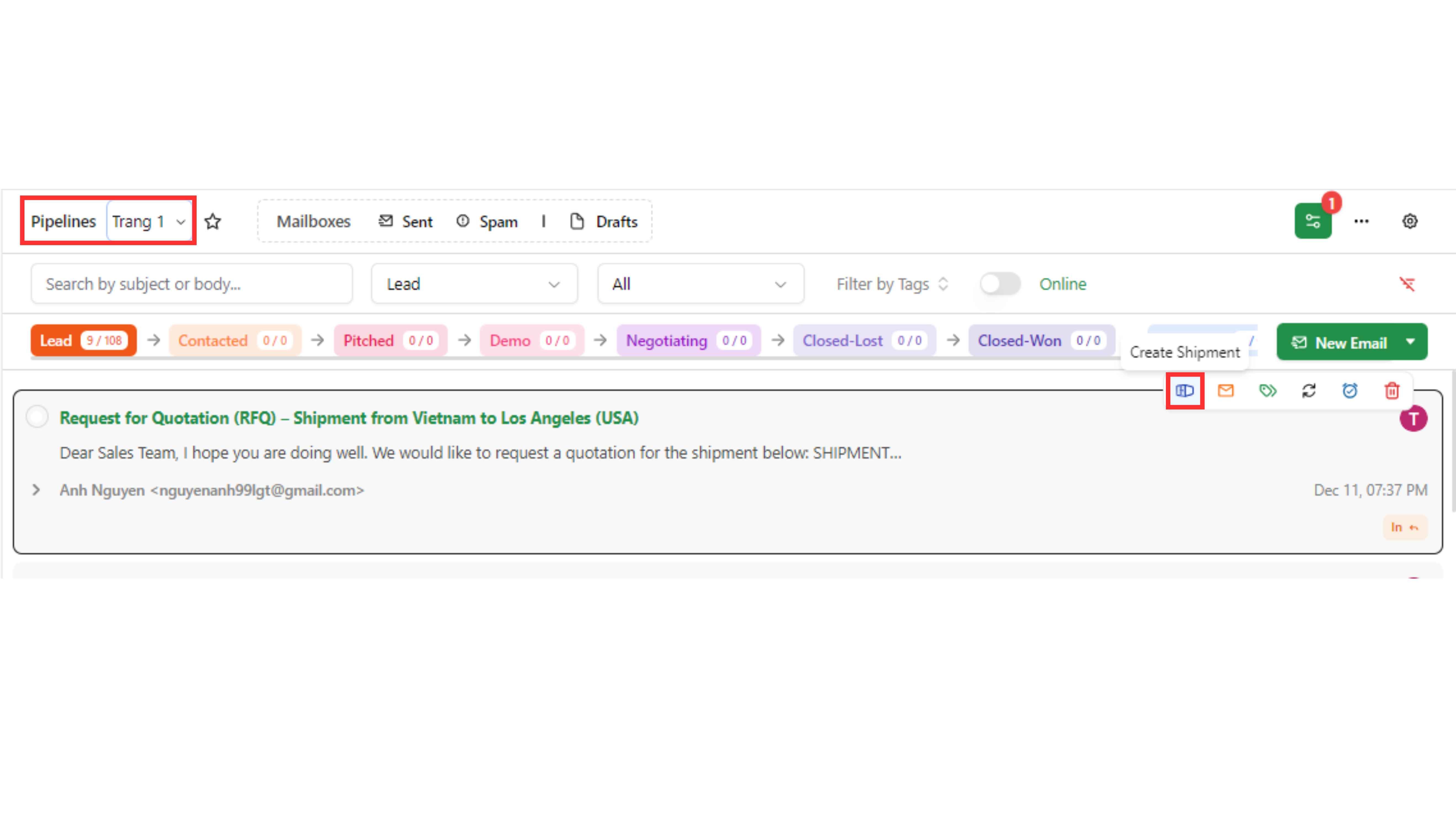
Task: Select the Negotiating pipeline stage
Action: (666, 341)
